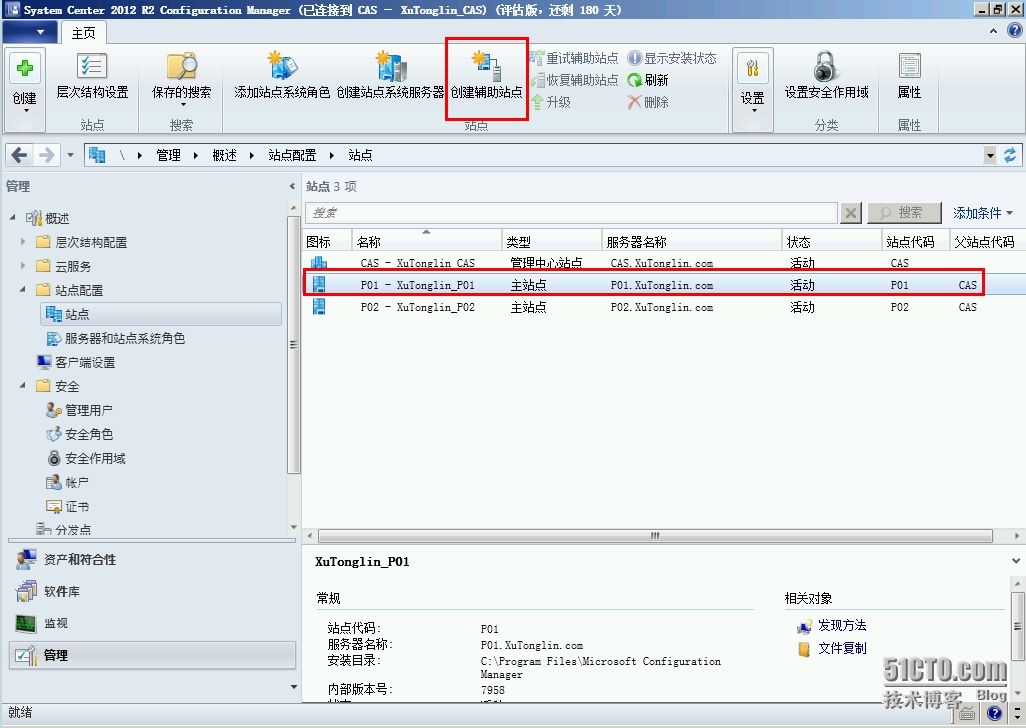This screenshot has height=728, width=1026.
Task: Open Properties (属性) in the ribbon
Action: click(x=909, y=77)
